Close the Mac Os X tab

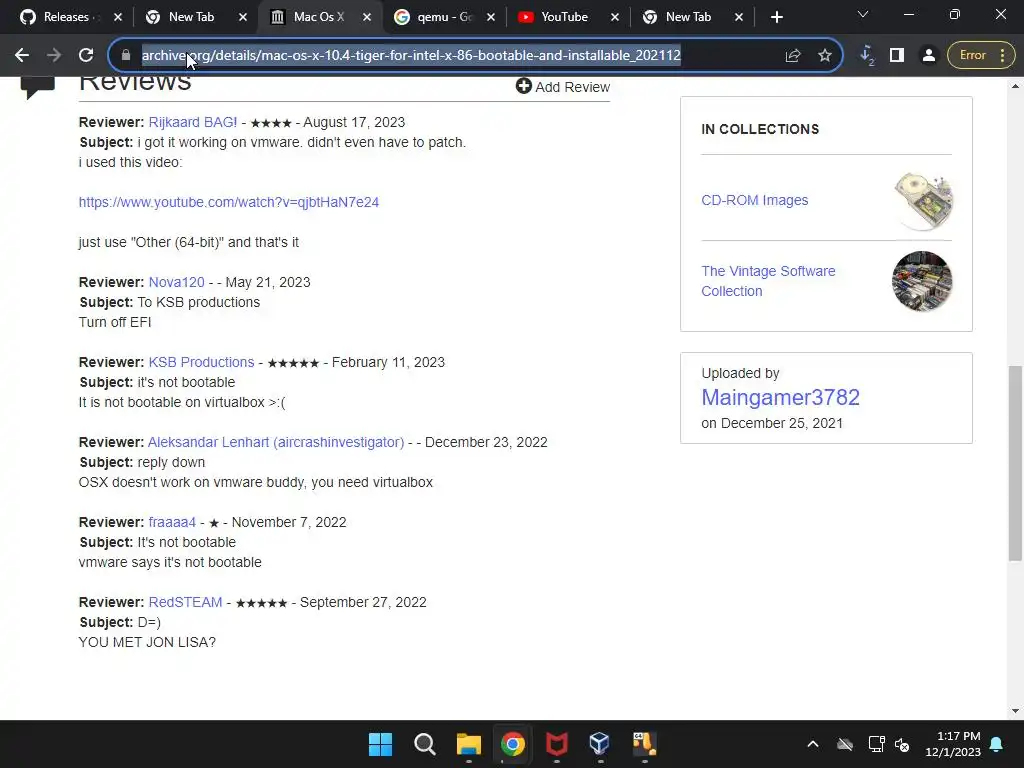[x=367, y=18]
